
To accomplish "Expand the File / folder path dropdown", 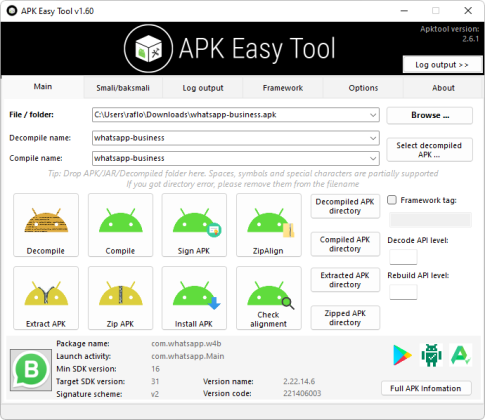I will (x=373, y=115).
